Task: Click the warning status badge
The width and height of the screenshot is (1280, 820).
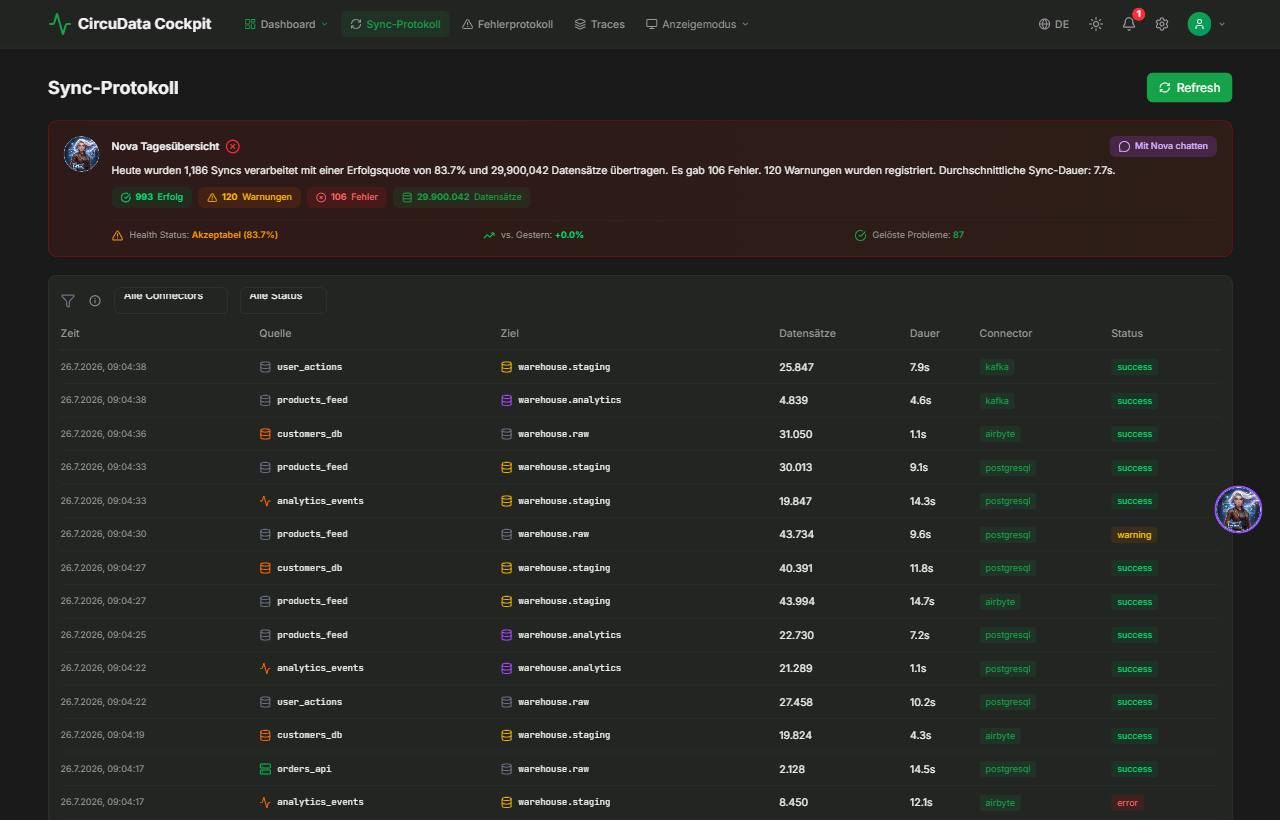Action: (x=1134, y=535)
